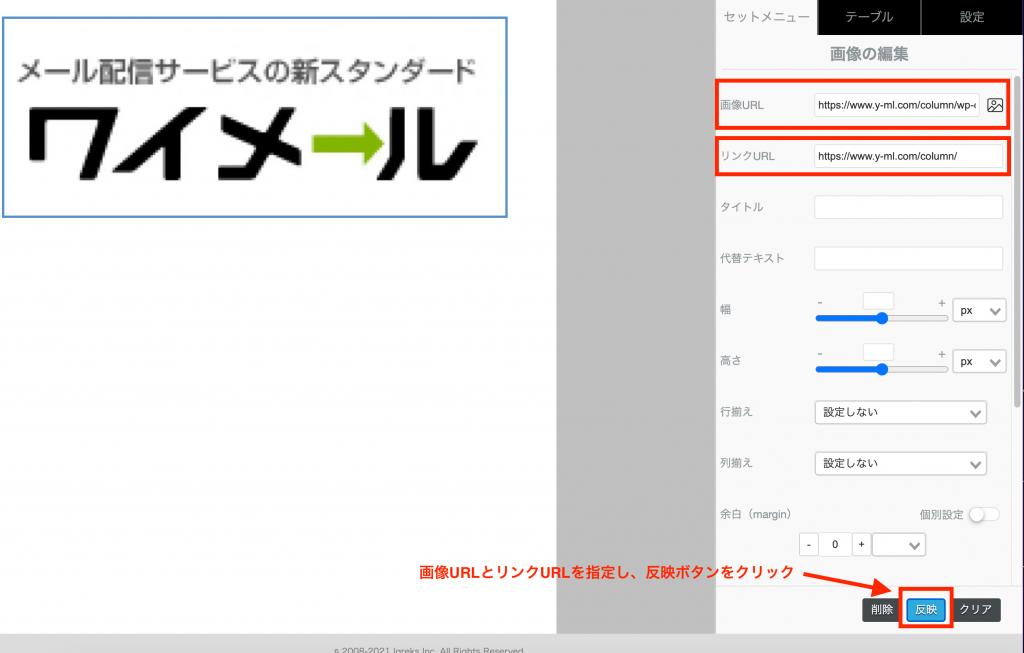Expand the 列揃え dropdown
This screenshot has height=653, width=1024.
pos(901,464)
